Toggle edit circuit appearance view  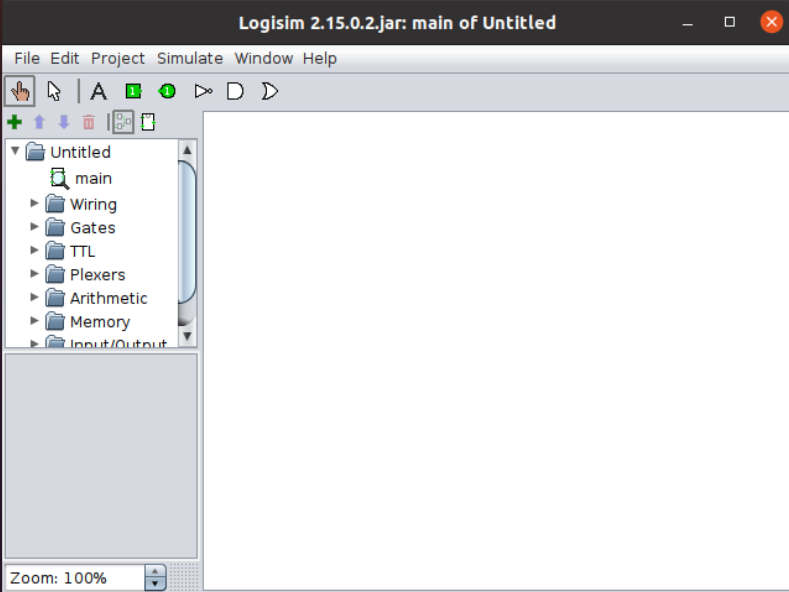click(x=148, y=122)
